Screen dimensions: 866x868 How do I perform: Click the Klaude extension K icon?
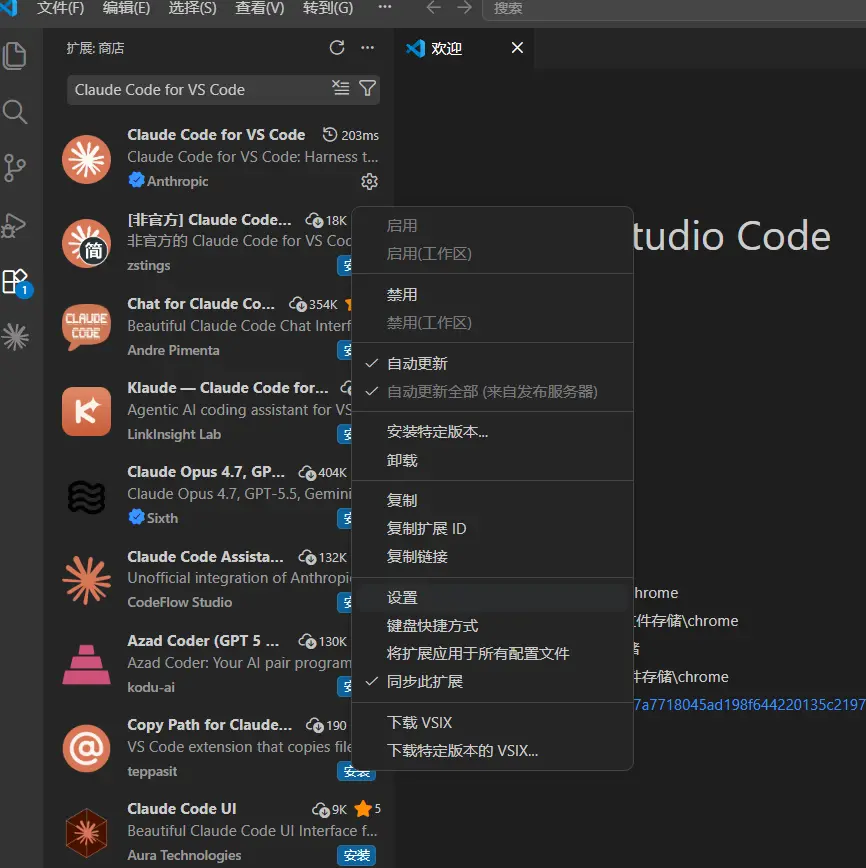86,411
